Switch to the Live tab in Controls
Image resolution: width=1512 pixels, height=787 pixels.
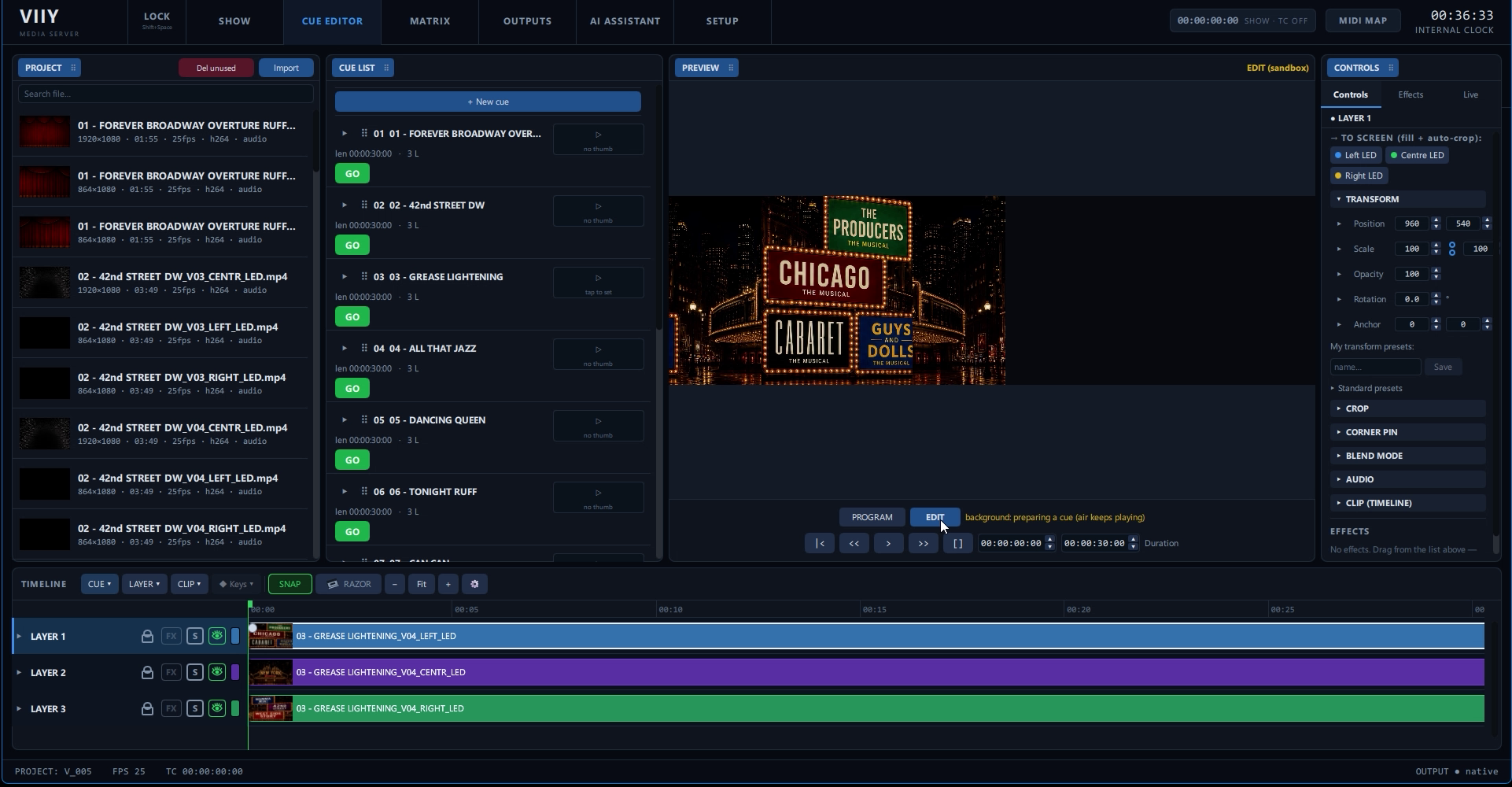pyautogui.click(x=1470, y=94)
